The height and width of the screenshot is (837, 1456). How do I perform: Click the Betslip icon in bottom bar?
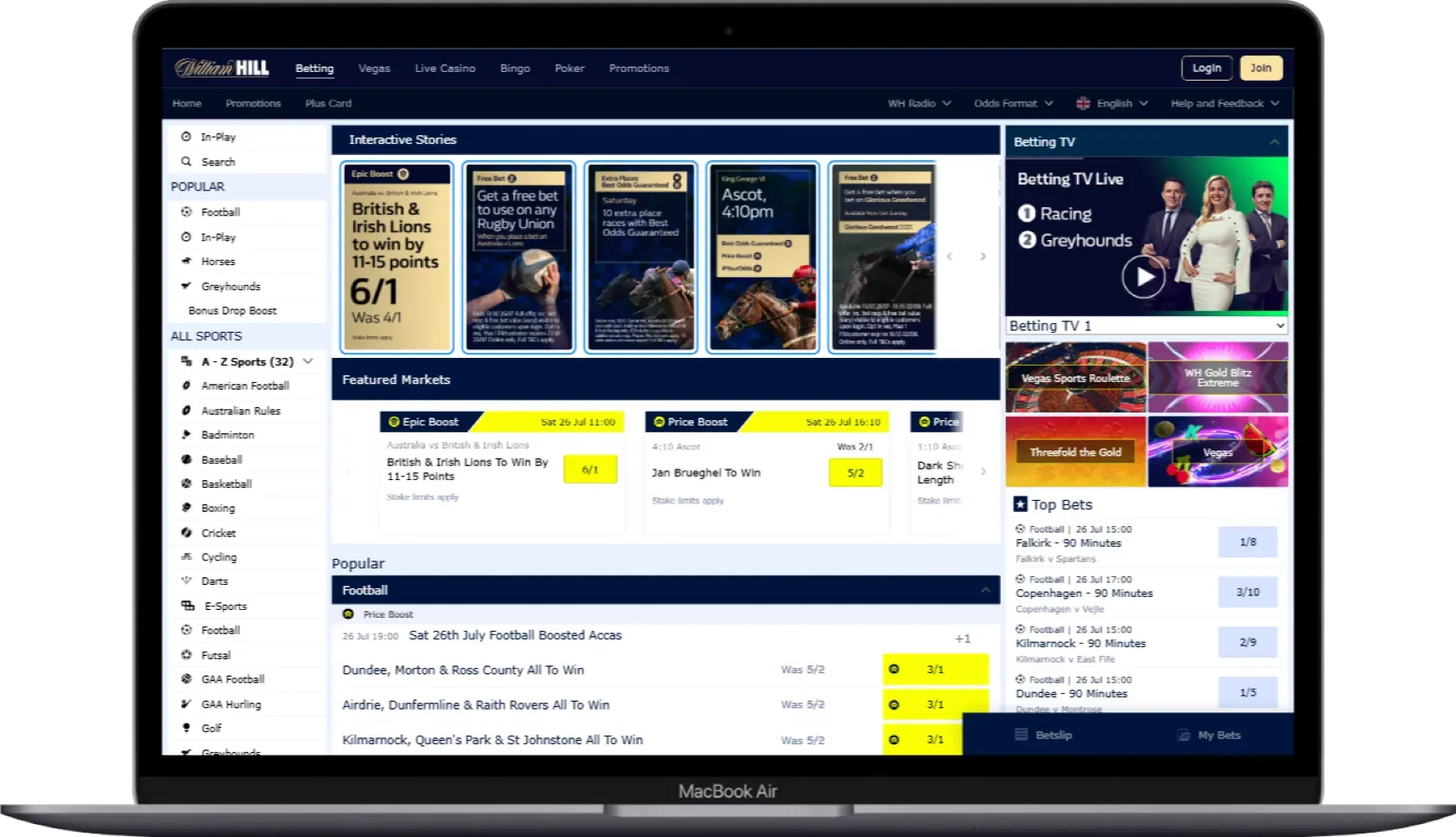[x=1021, y=735]
